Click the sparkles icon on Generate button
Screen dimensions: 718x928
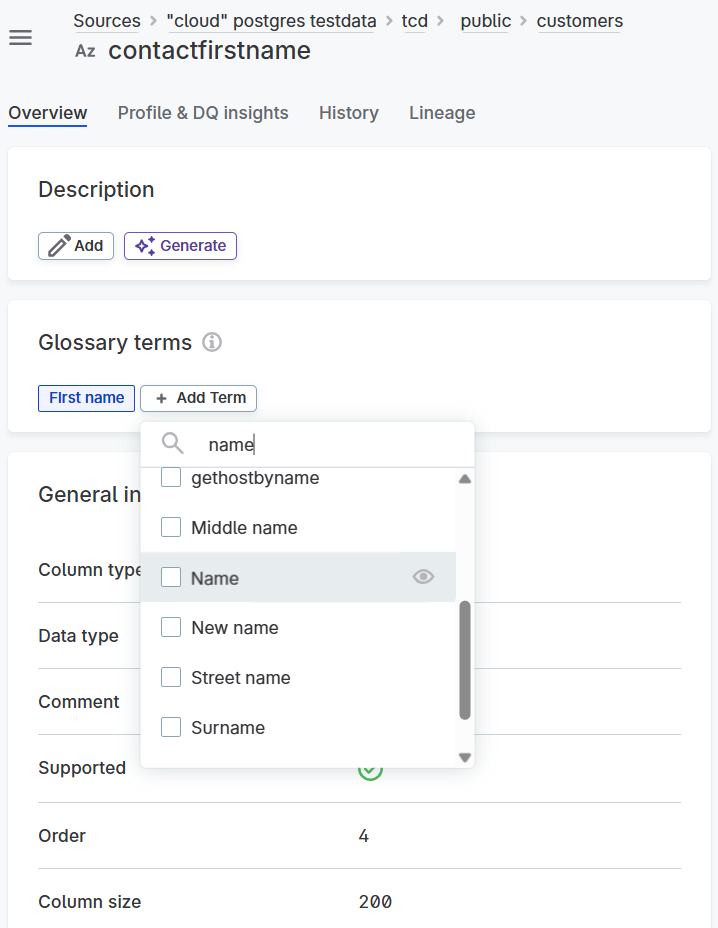(144, 245)
